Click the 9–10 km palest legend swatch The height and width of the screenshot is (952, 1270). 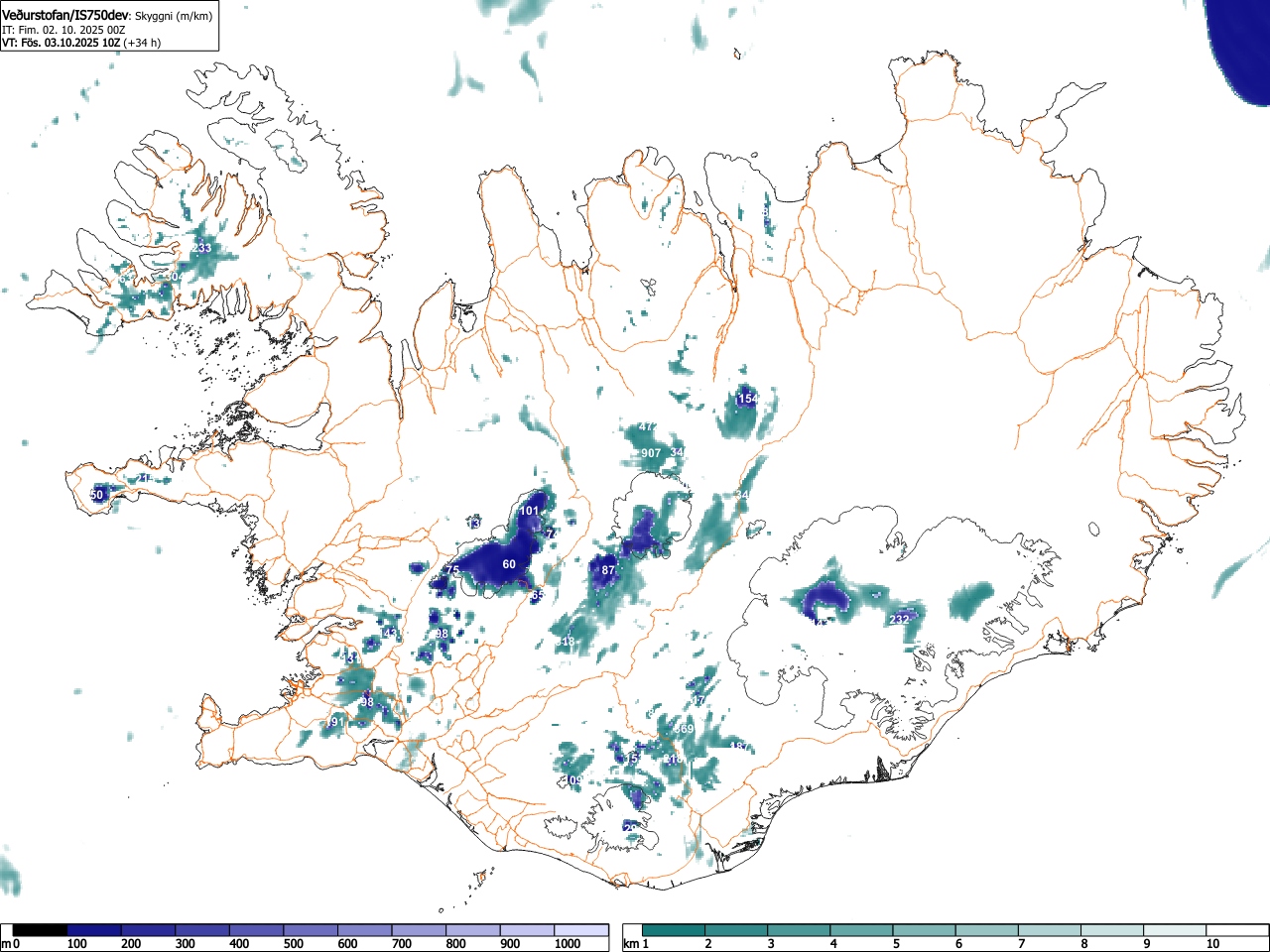click(x=1175, y=930)
